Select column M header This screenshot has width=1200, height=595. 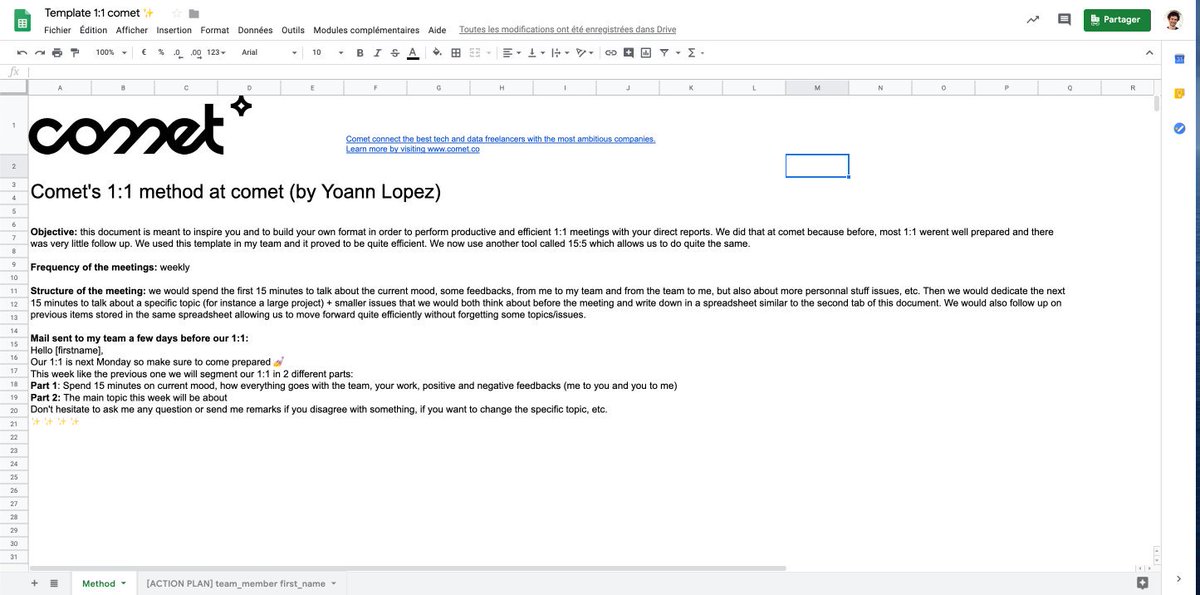click(x=817, y=88)
